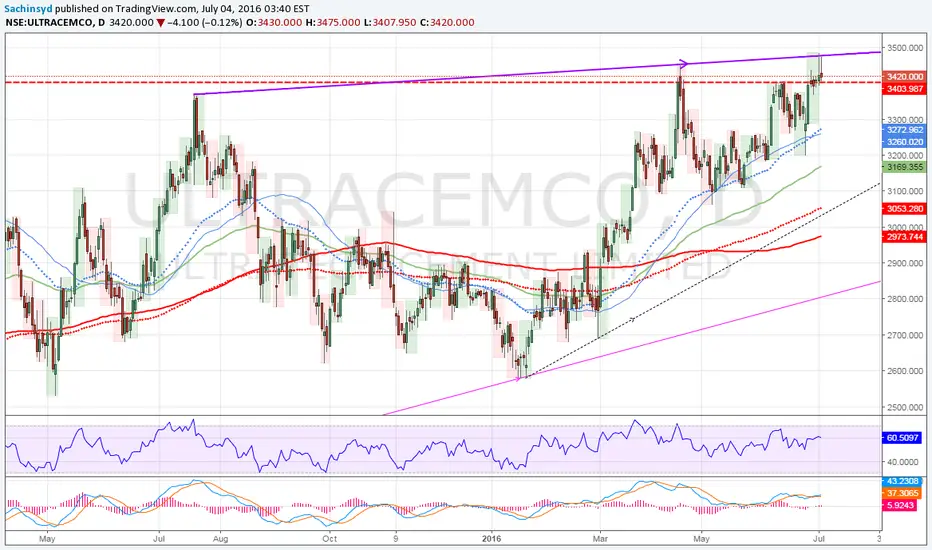Click the 2900.000 price axis label
Screen dimensions: 932x550
[x=906, y=263]
